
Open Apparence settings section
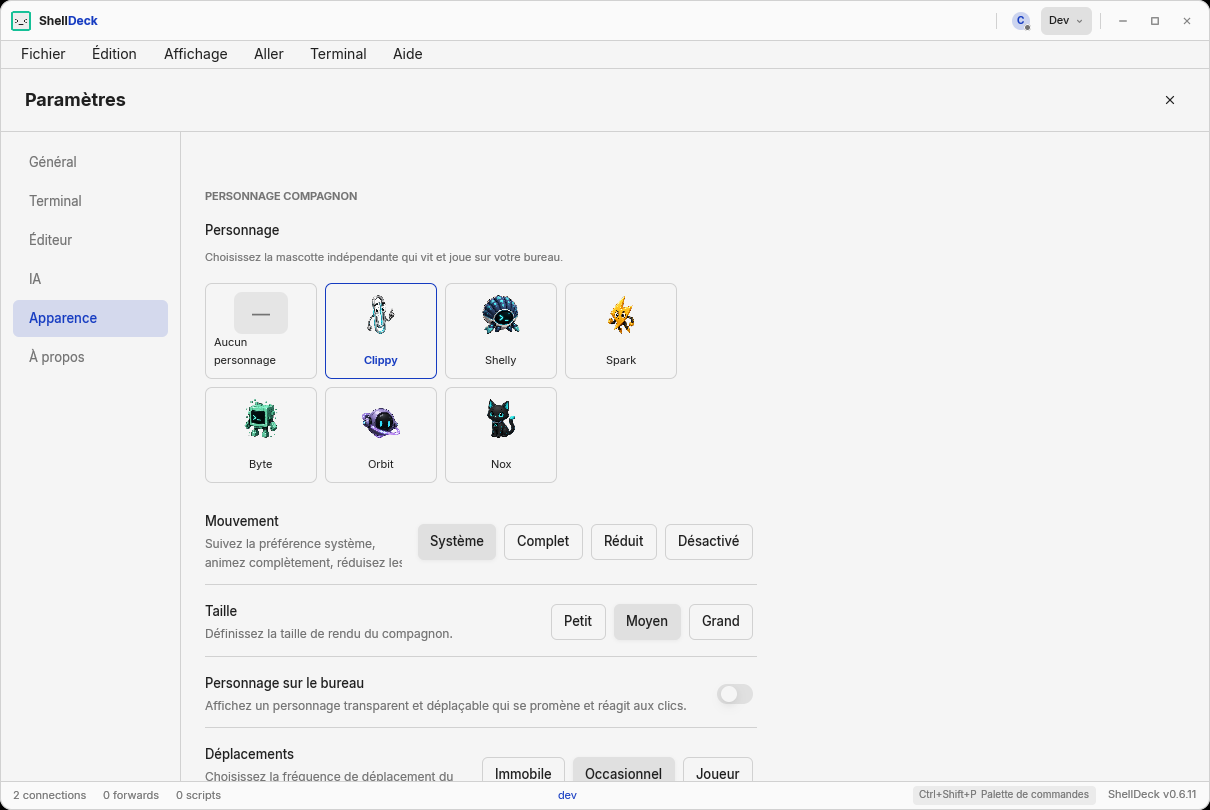click(90, 318)
